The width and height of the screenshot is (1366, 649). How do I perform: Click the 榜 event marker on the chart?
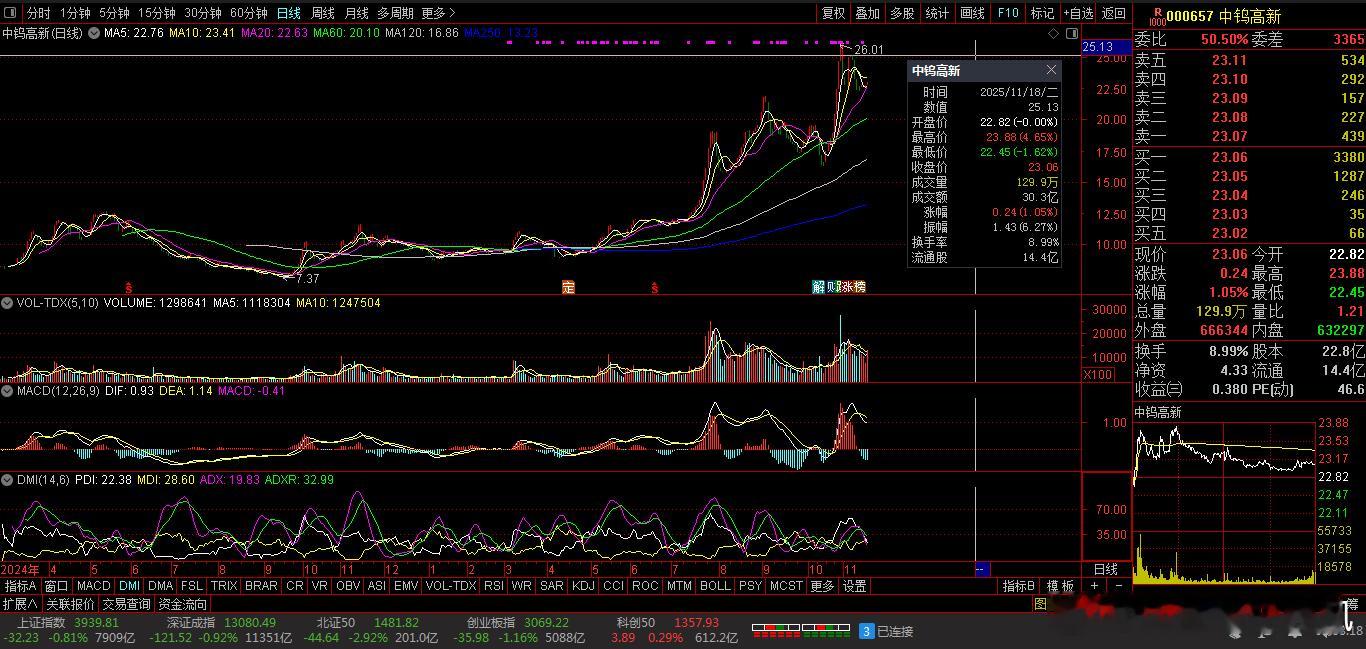click(859, 287)
